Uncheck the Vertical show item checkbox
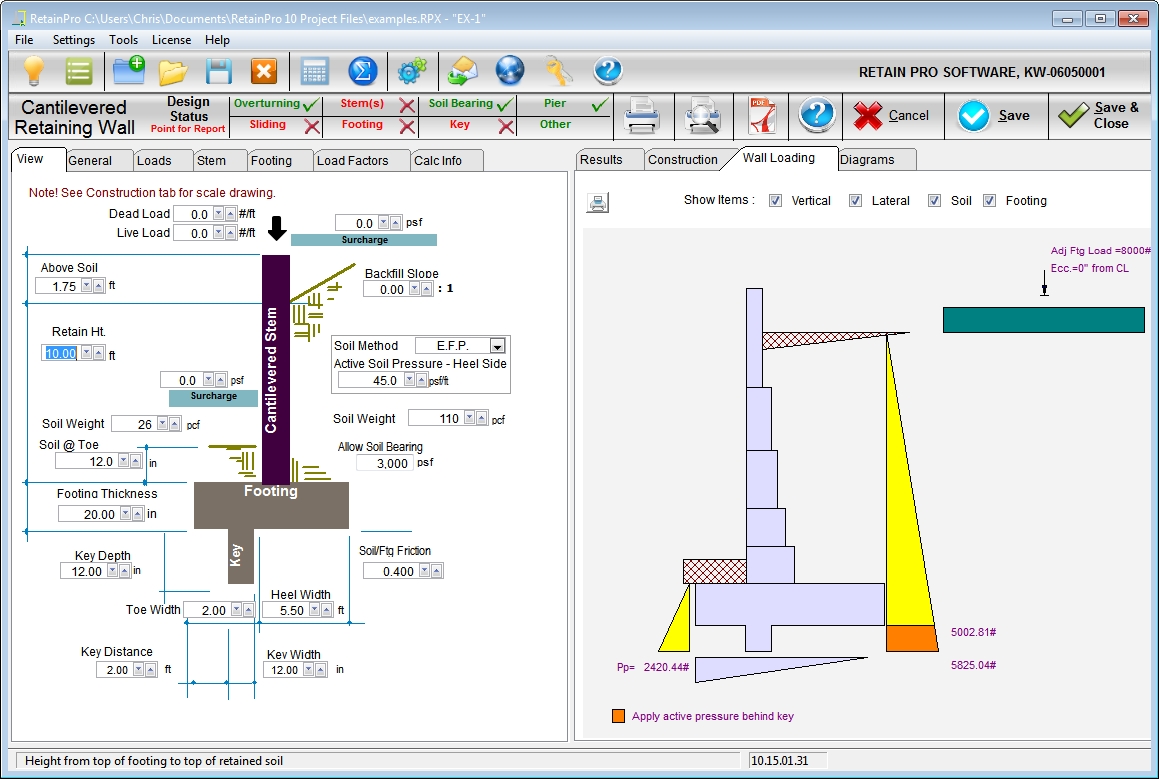Viewport: 1159px width, 779px height. click(775, 201)
